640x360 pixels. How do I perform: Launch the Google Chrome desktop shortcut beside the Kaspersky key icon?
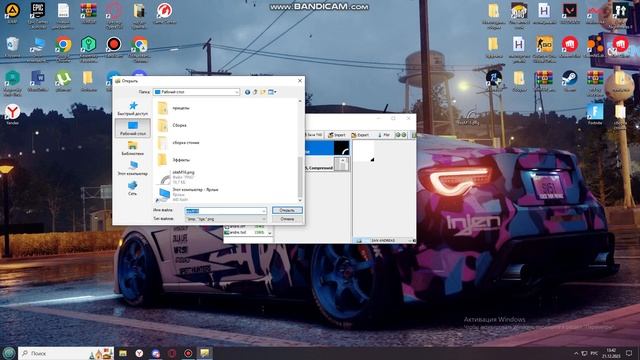click(x=63, y=49)
